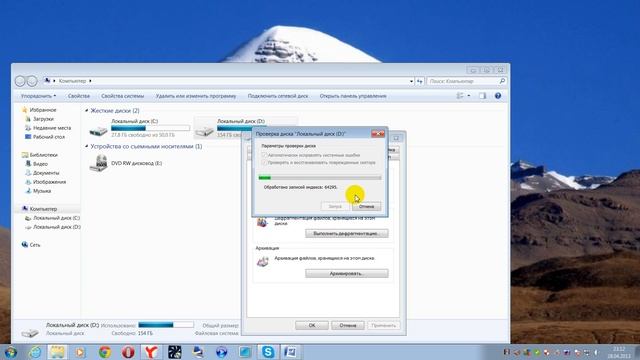Click the Explorer Forward navigation button
640x360 pixels.
pyautogui.click(x=32, y=81)
